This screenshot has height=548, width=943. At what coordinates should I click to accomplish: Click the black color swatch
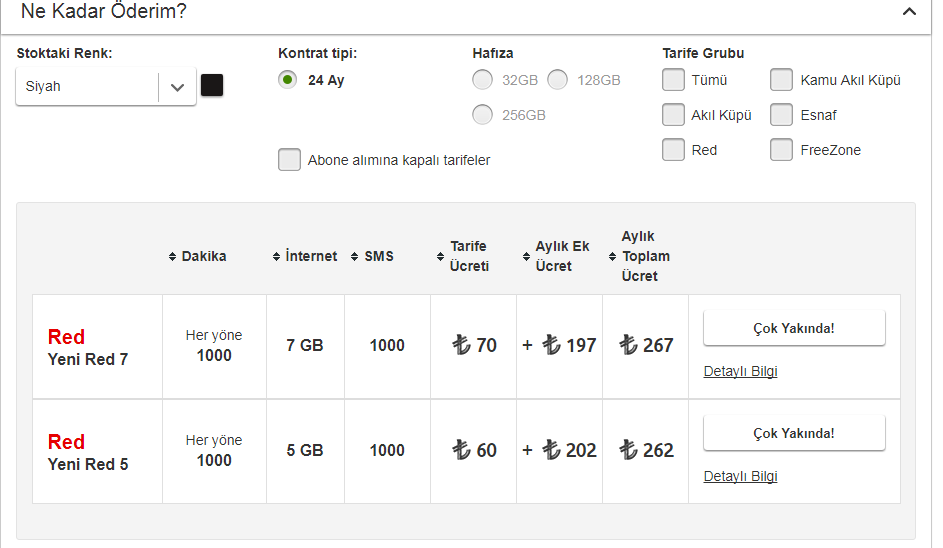pos(212,85)
